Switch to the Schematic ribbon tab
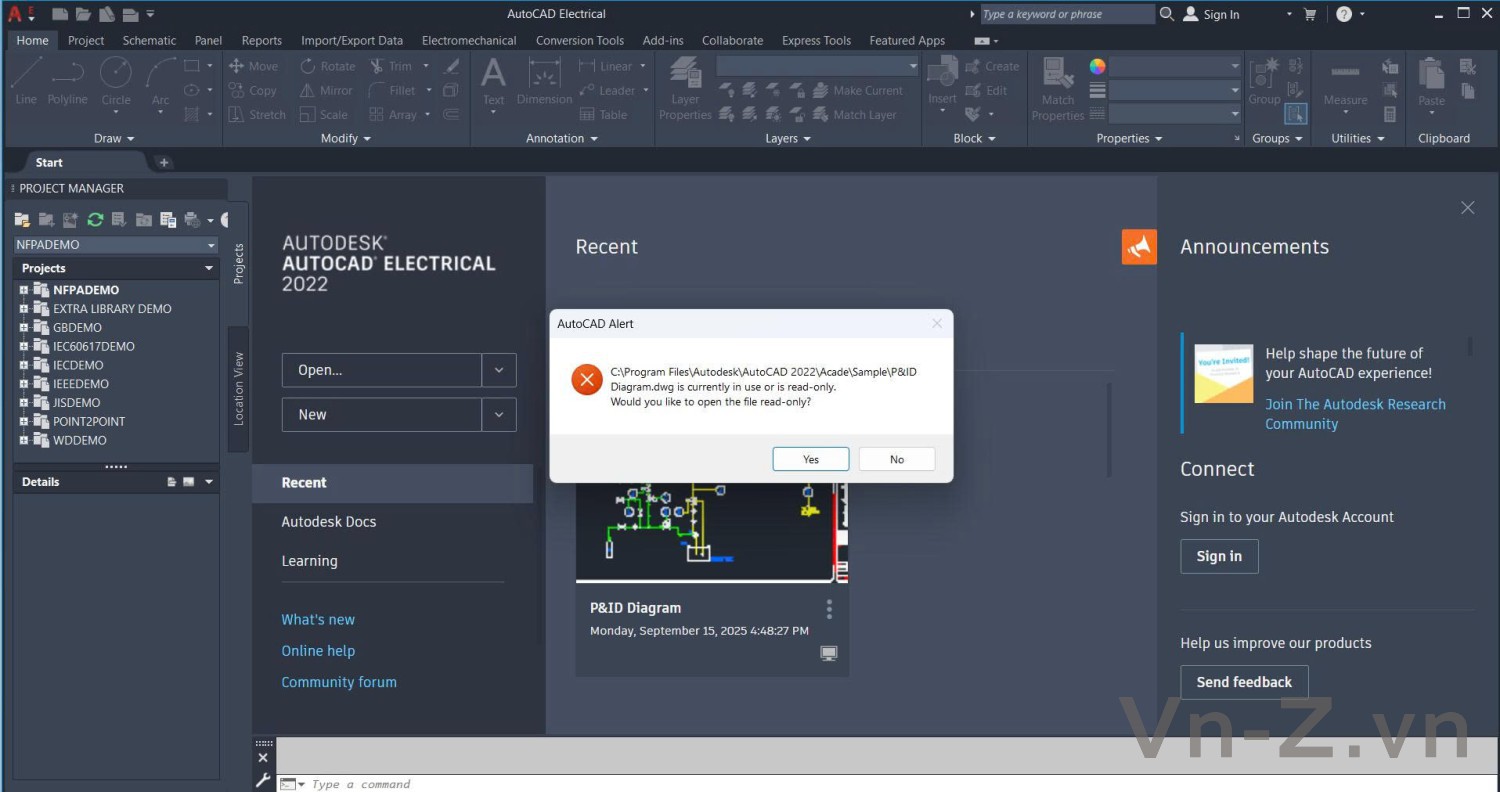The image size is (1500, 792). pos(149,41)
